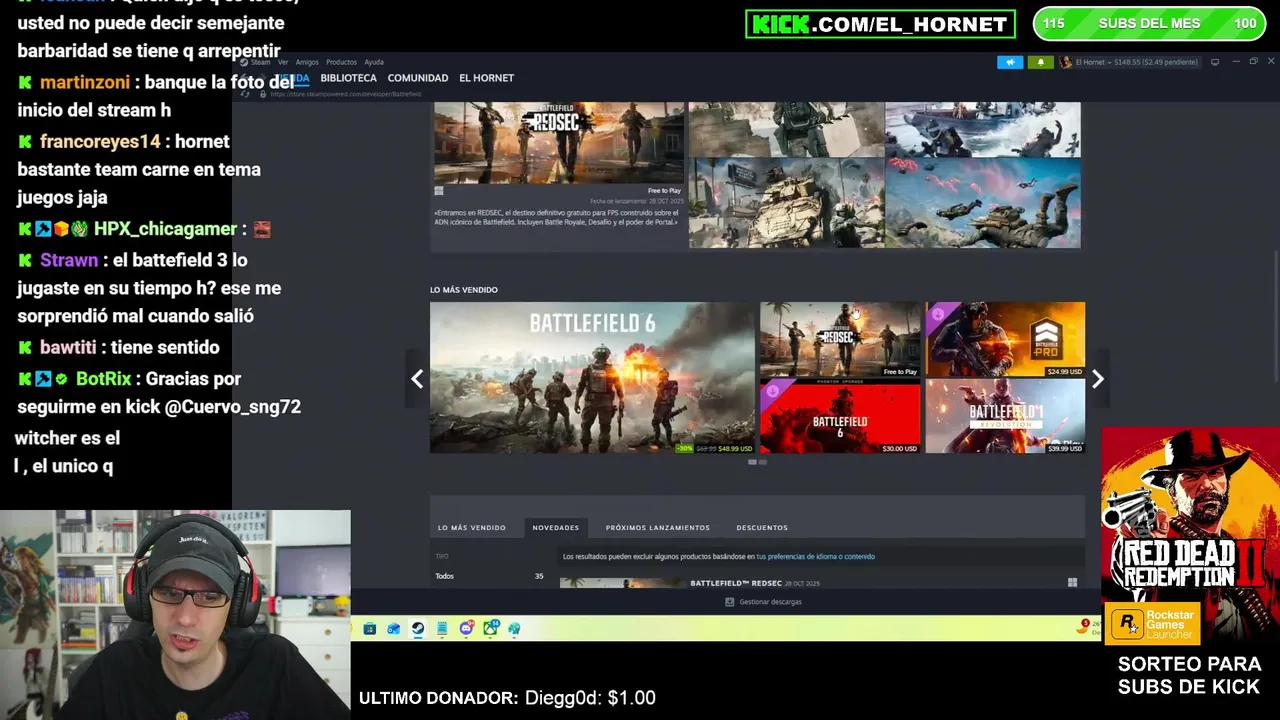Open Outlook from the taskbar
This screenshot has width=1280, height=720.
394,629
